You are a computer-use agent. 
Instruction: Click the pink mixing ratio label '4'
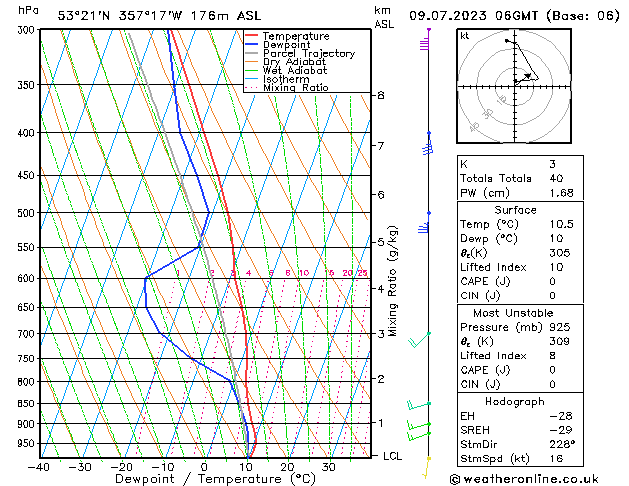click(x=248, y=273)
